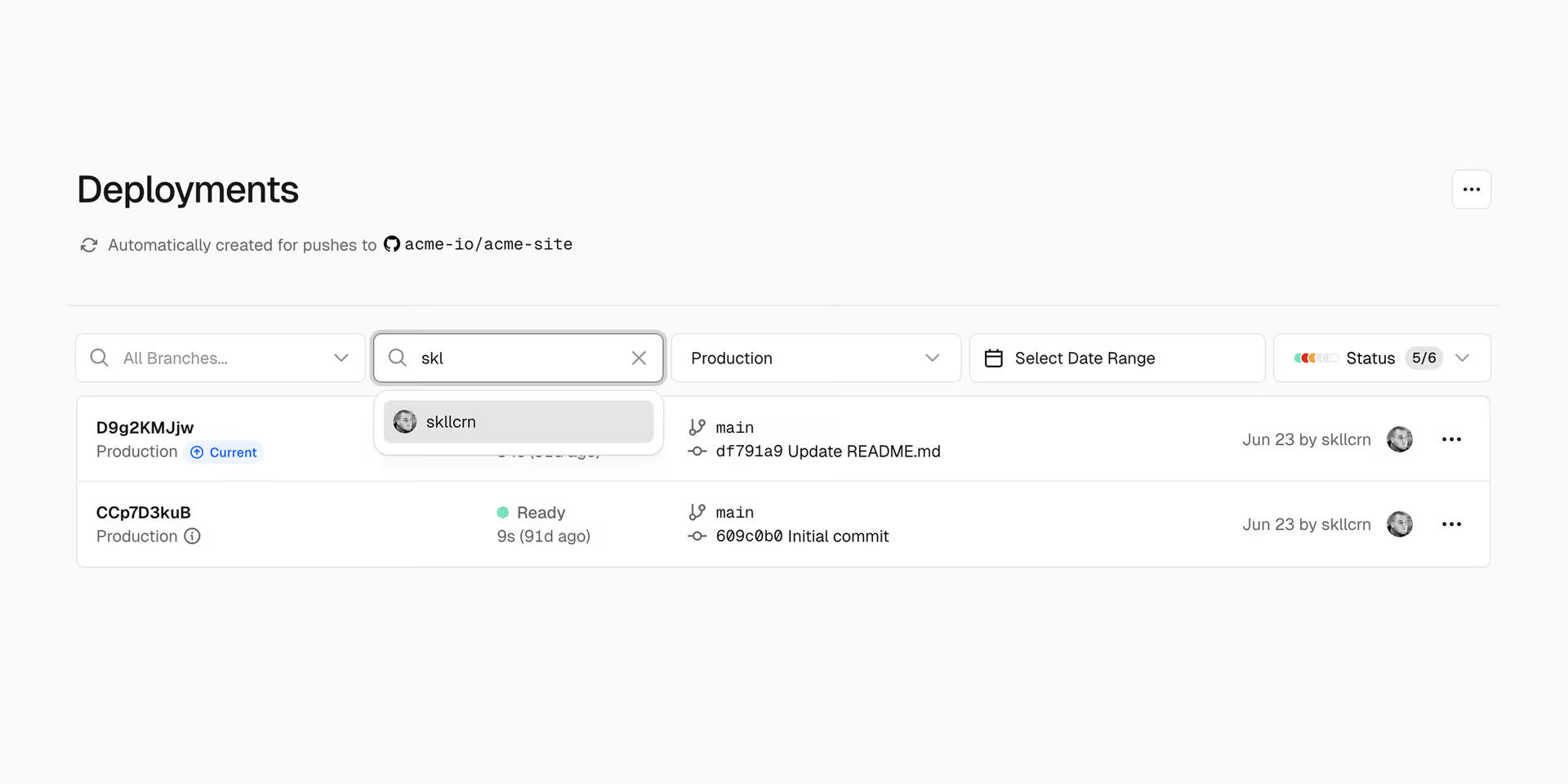Click skllcrn avatar on Update README.md row
Viewport: 1568px width, 784px height.
1399,439
